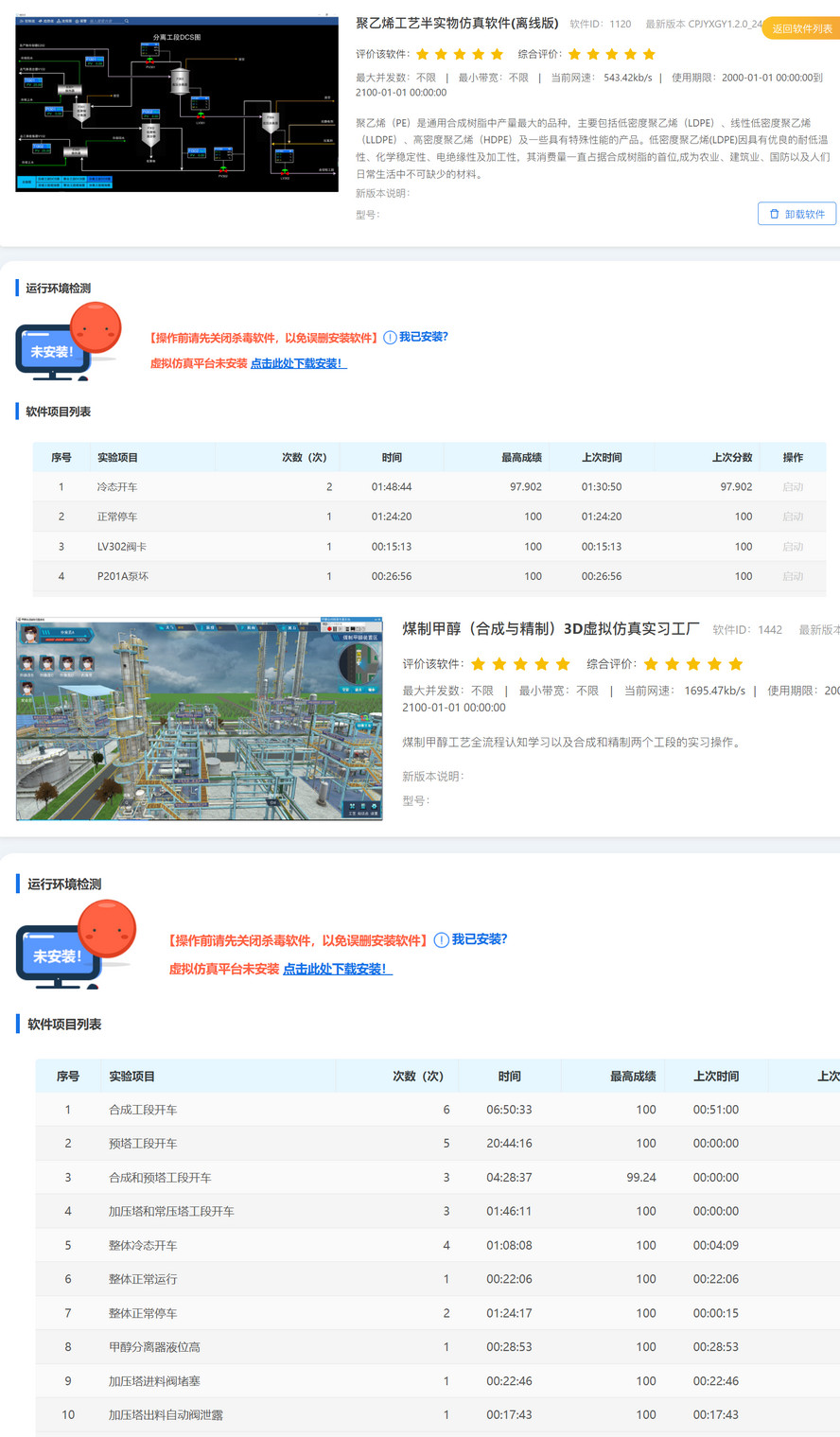Rate the polyethylene software one star
840x1437 pixels.
423,55
